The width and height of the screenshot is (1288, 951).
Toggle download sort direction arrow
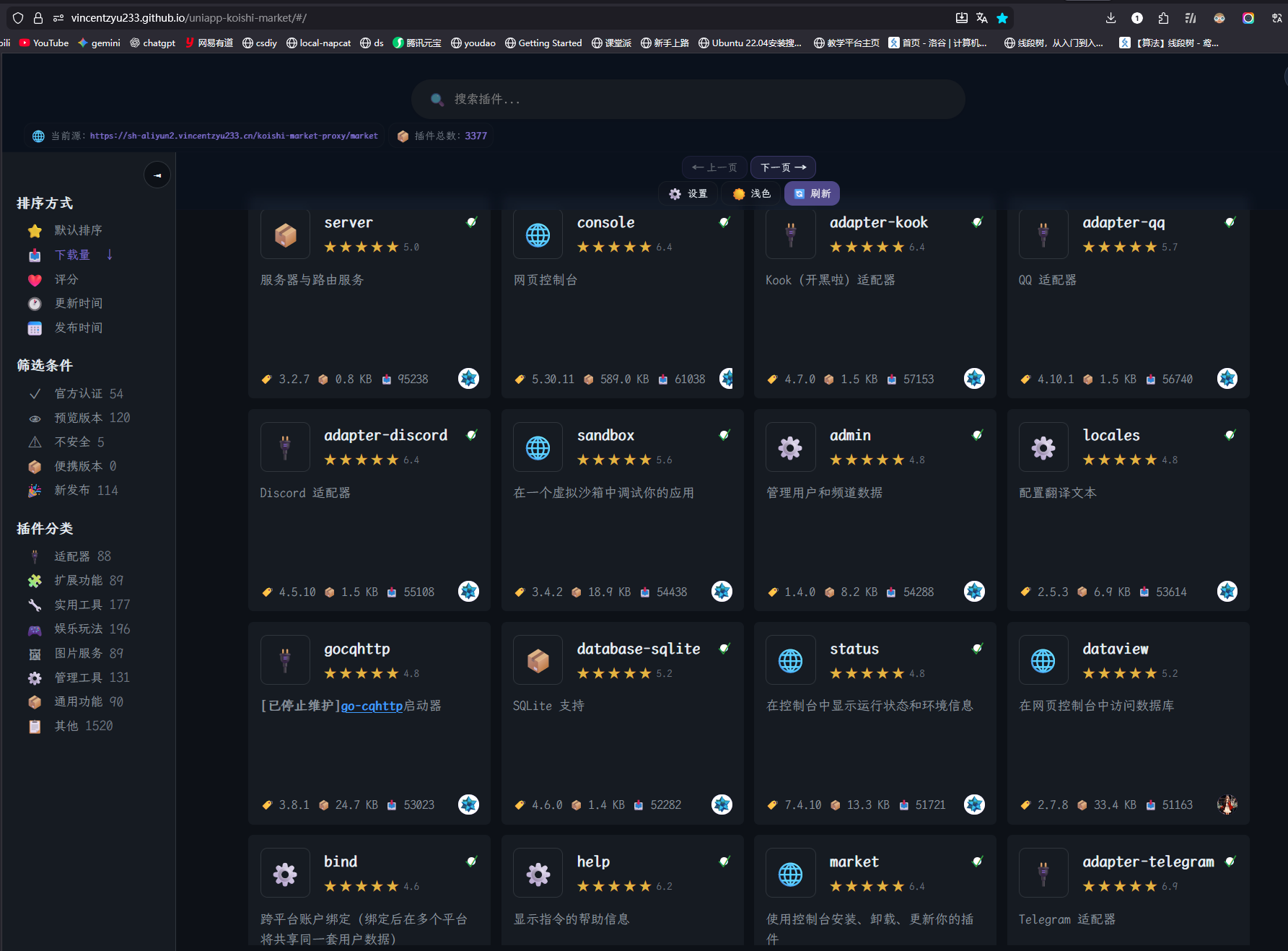pyautogui.click(x=110, y=255)
